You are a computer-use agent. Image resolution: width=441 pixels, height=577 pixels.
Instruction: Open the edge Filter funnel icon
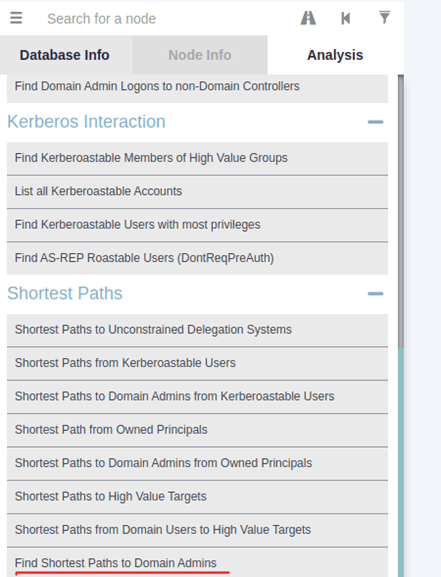[384, 17]
